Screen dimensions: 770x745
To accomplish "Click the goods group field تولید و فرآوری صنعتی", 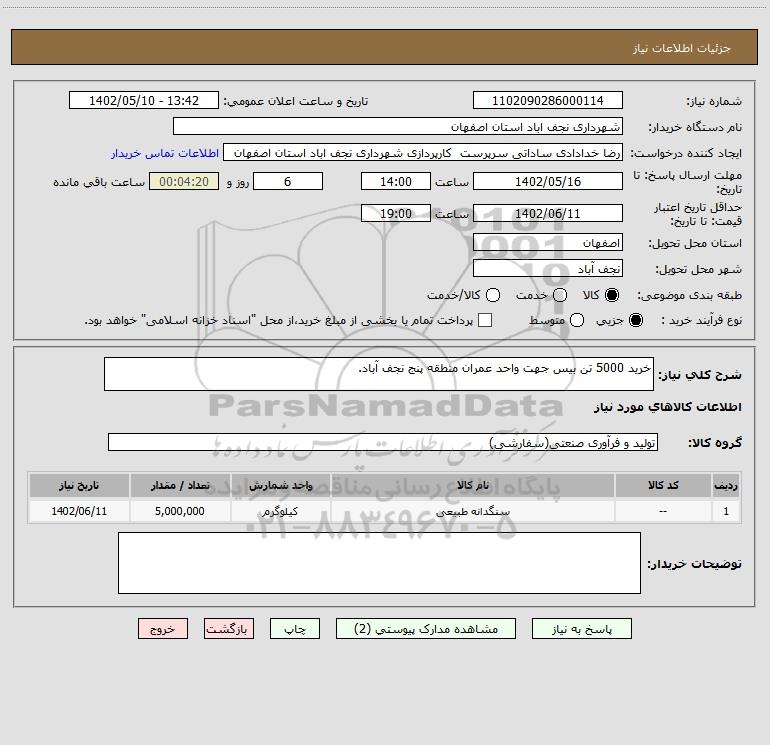I will coord(383,442).
